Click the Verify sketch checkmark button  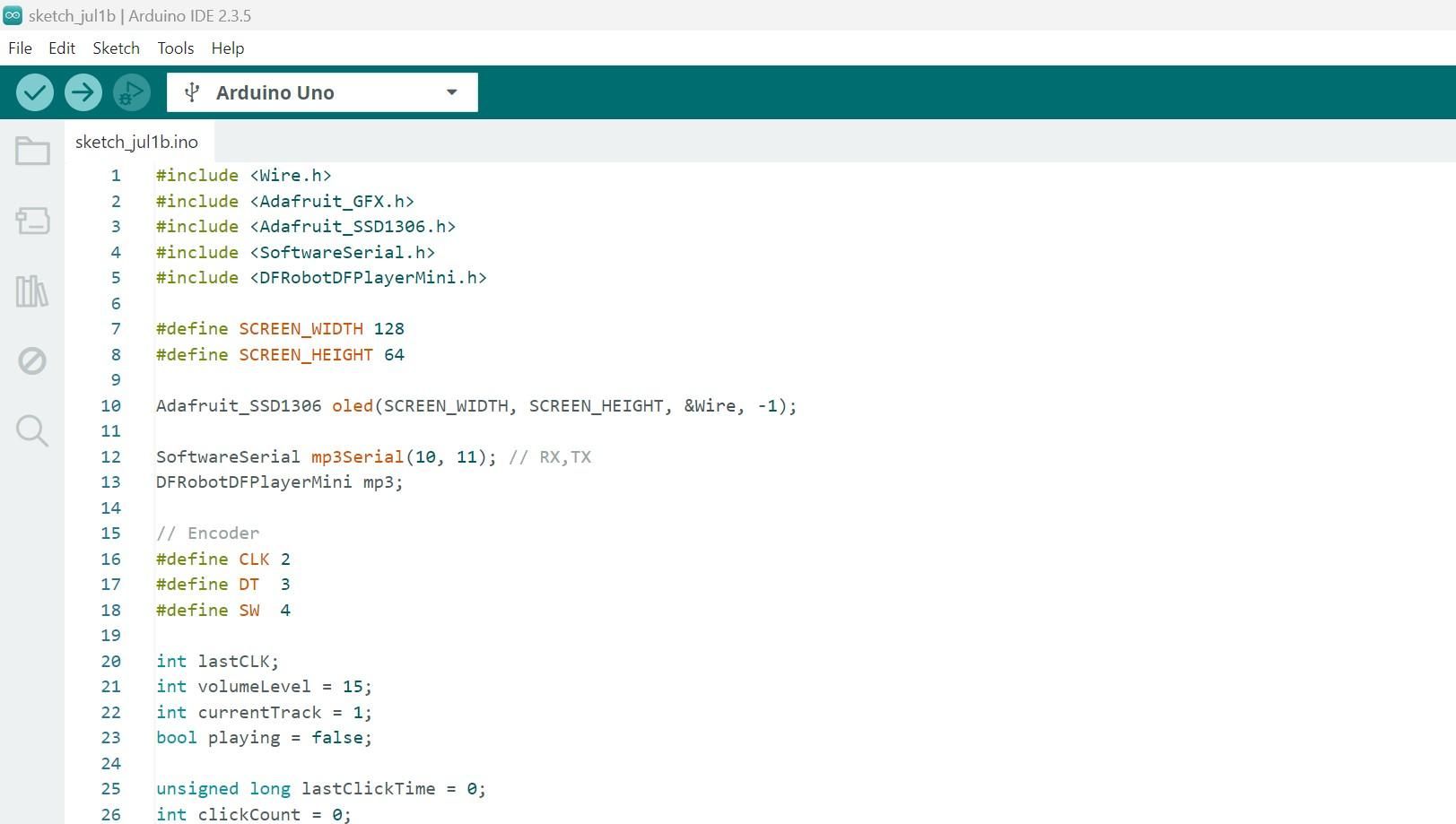point(35,92)
